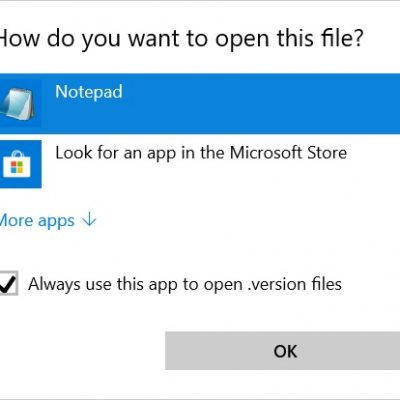Open the More apps link
This screenshot has width=400, height=400.
(x=48, y=221)
